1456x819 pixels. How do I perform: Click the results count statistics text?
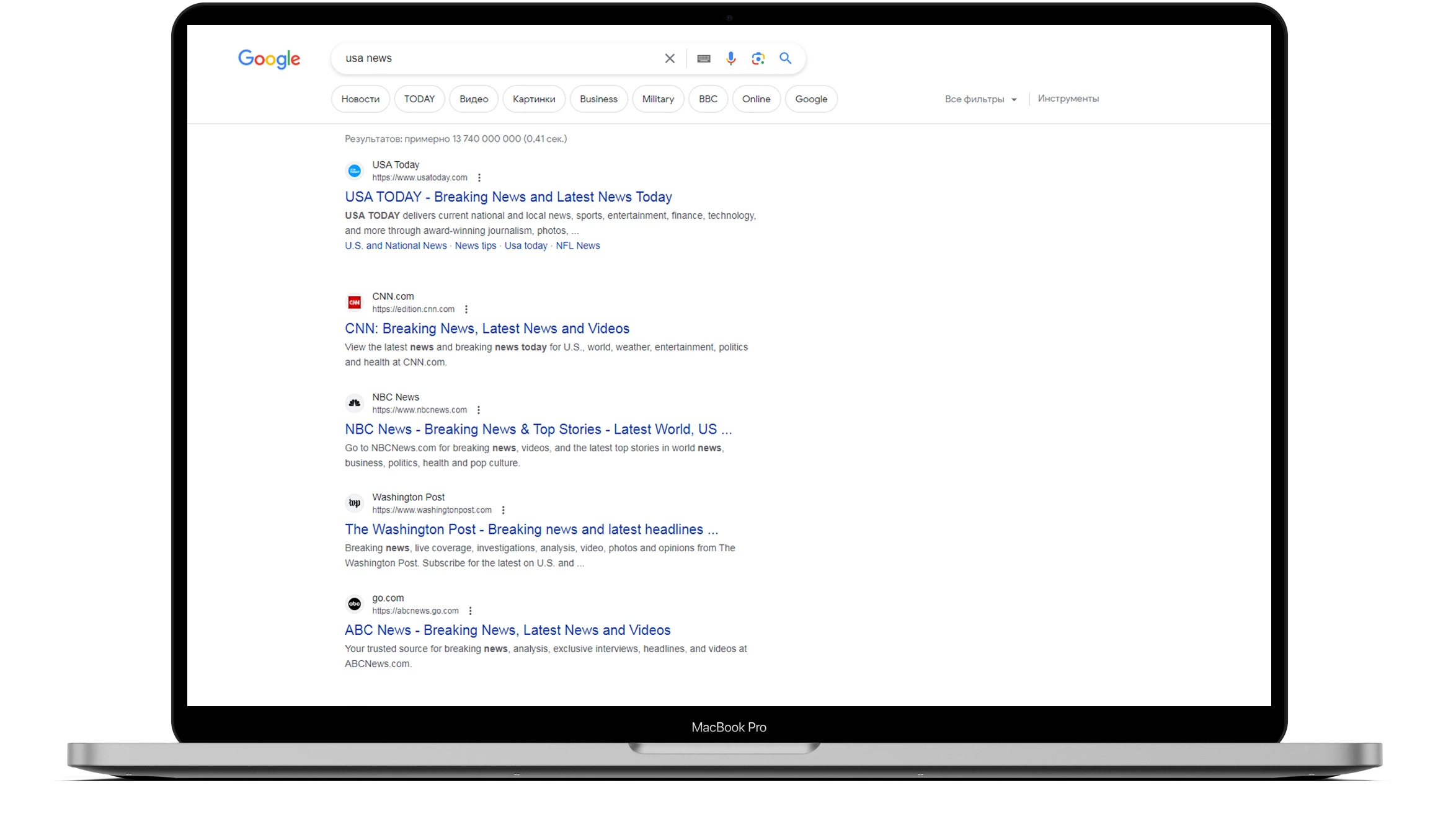click(456, 139)
